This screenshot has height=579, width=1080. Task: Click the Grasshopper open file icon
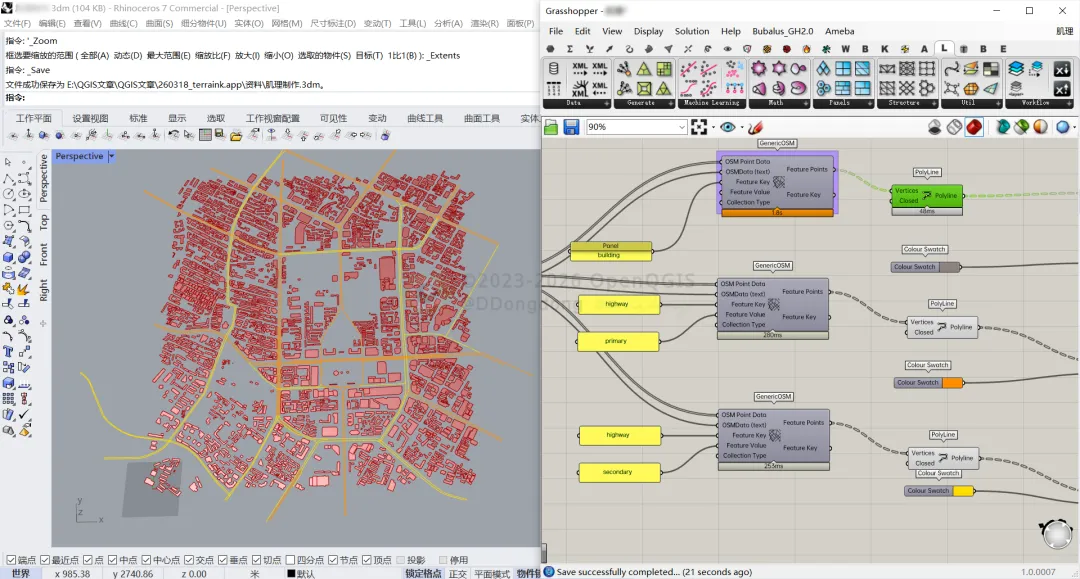tap(551, 127)
